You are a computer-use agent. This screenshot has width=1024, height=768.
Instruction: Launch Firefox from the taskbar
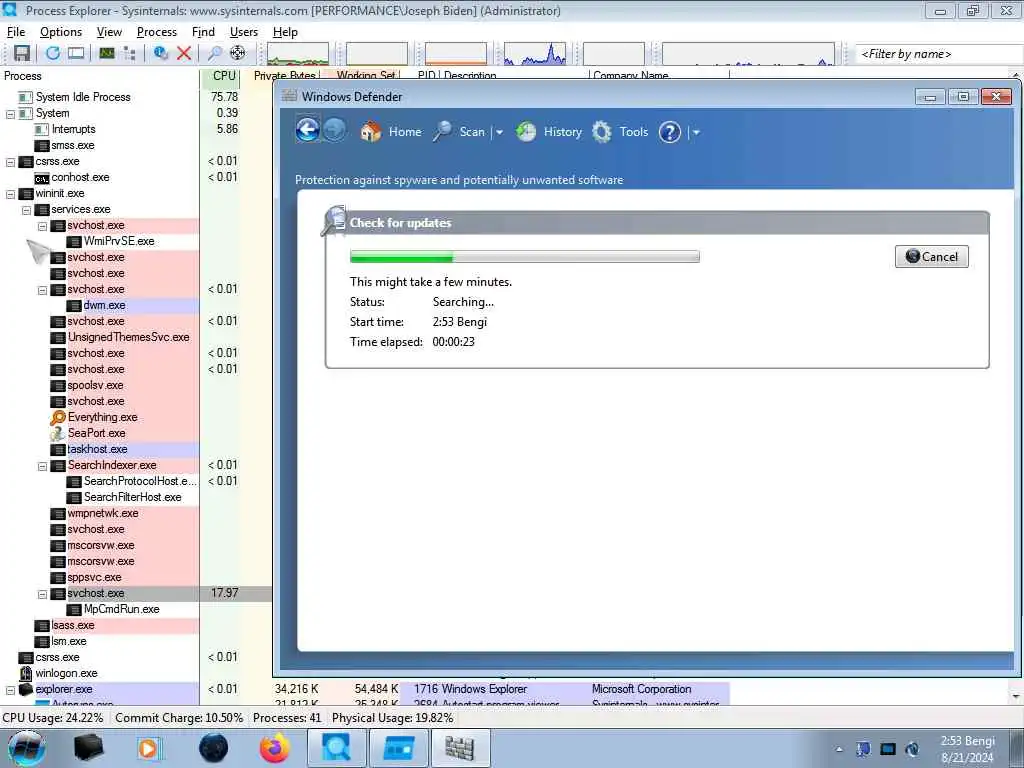tap(275, 748)
